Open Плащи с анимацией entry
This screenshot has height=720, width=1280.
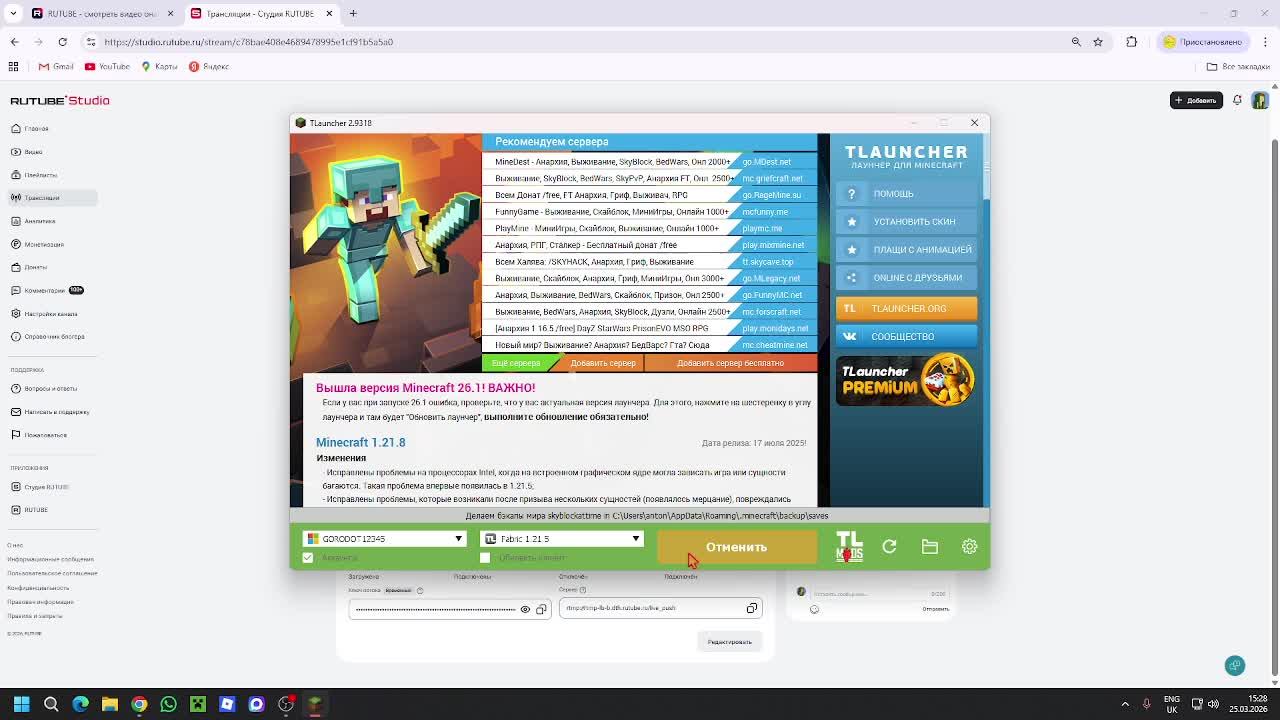coord(906,250)
